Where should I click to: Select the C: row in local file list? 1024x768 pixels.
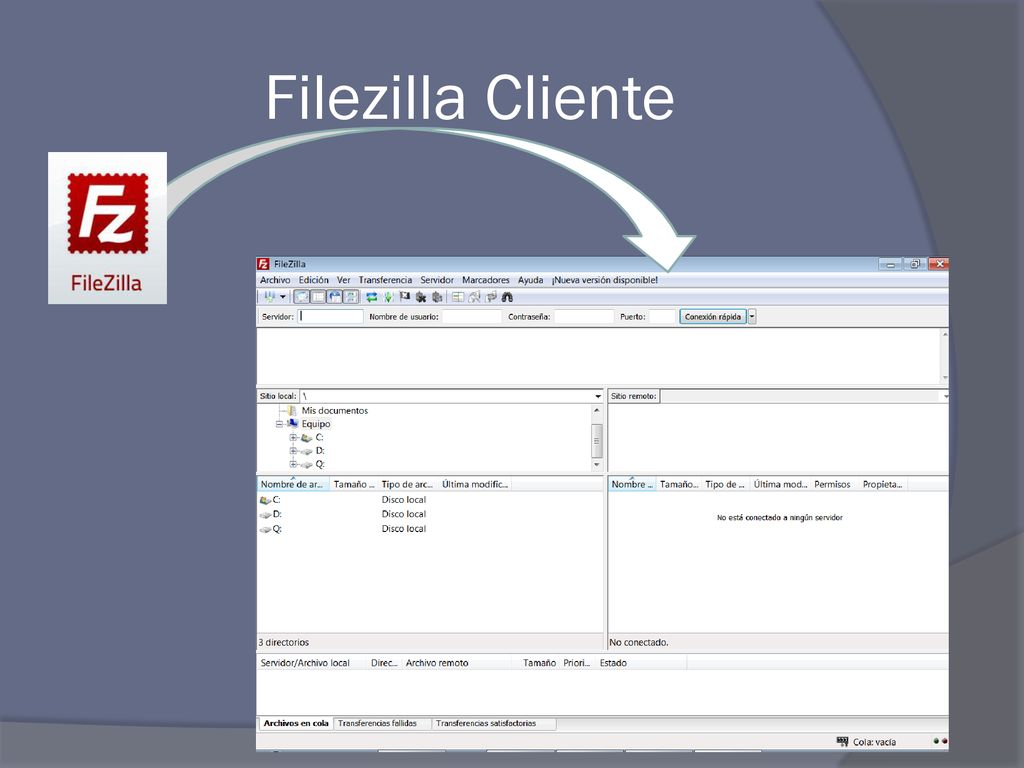pyautogui.click(x=430, y=500)
